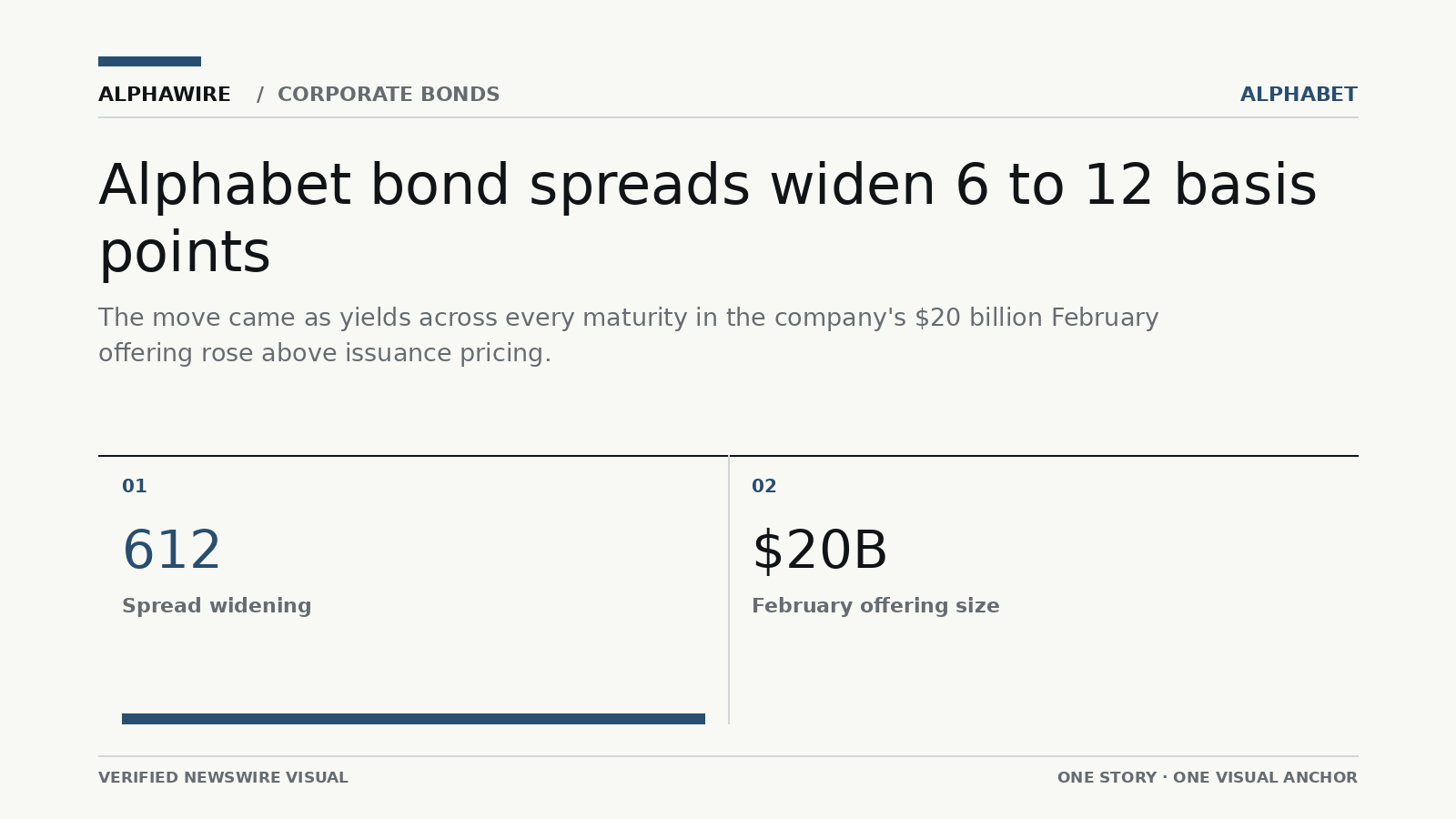Click the subheadline about $20 billion February offering
Screen dimensions: 1456x819
pyautogui.click(x=629, y=335)
